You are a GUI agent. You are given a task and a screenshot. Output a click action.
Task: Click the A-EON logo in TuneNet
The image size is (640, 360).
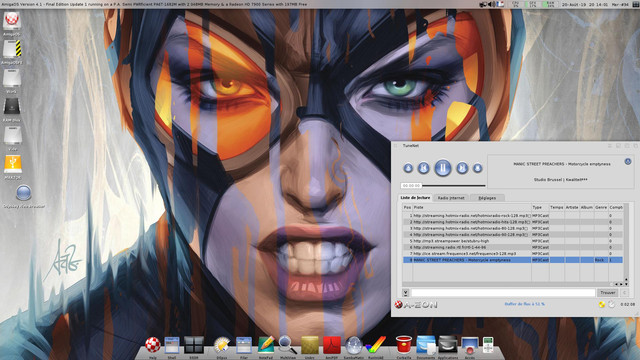pos(416,304)
